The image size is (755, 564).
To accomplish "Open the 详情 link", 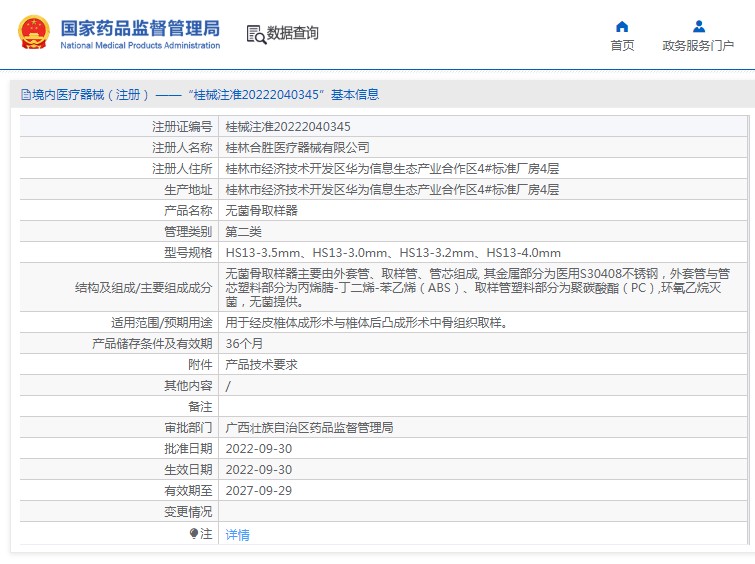I will pos(237,535).
